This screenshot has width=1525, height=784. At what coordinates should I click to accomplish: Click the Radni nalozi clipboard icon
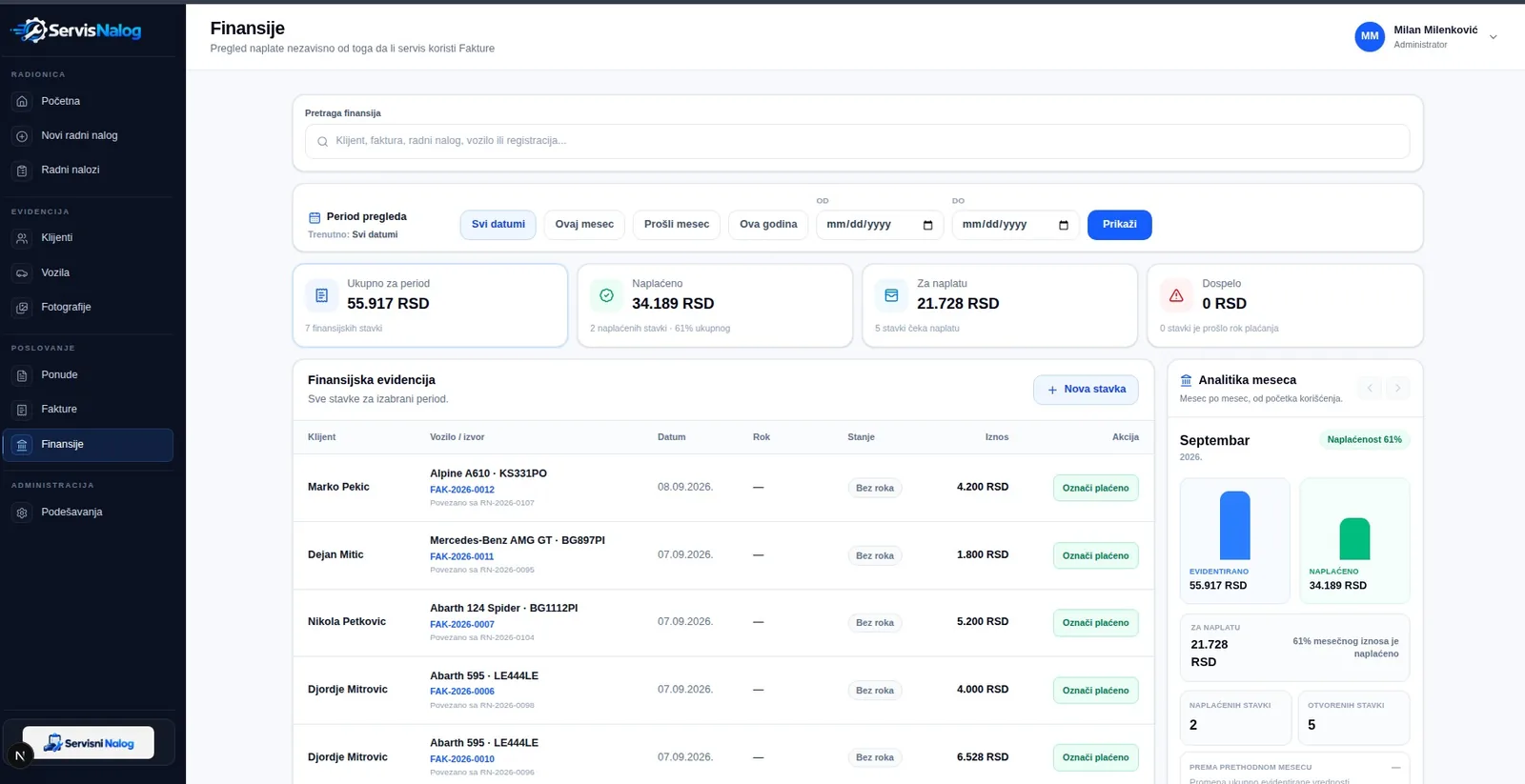tap(22, 171)
